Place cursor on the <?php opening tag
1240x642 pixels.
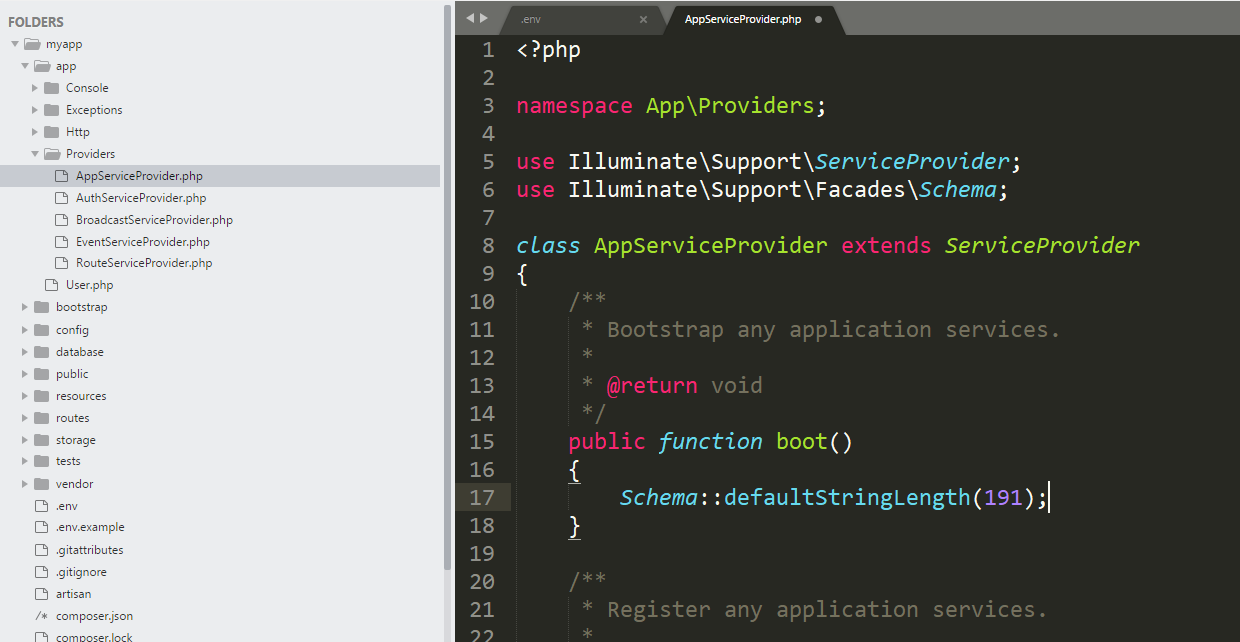tap(549, 50)
